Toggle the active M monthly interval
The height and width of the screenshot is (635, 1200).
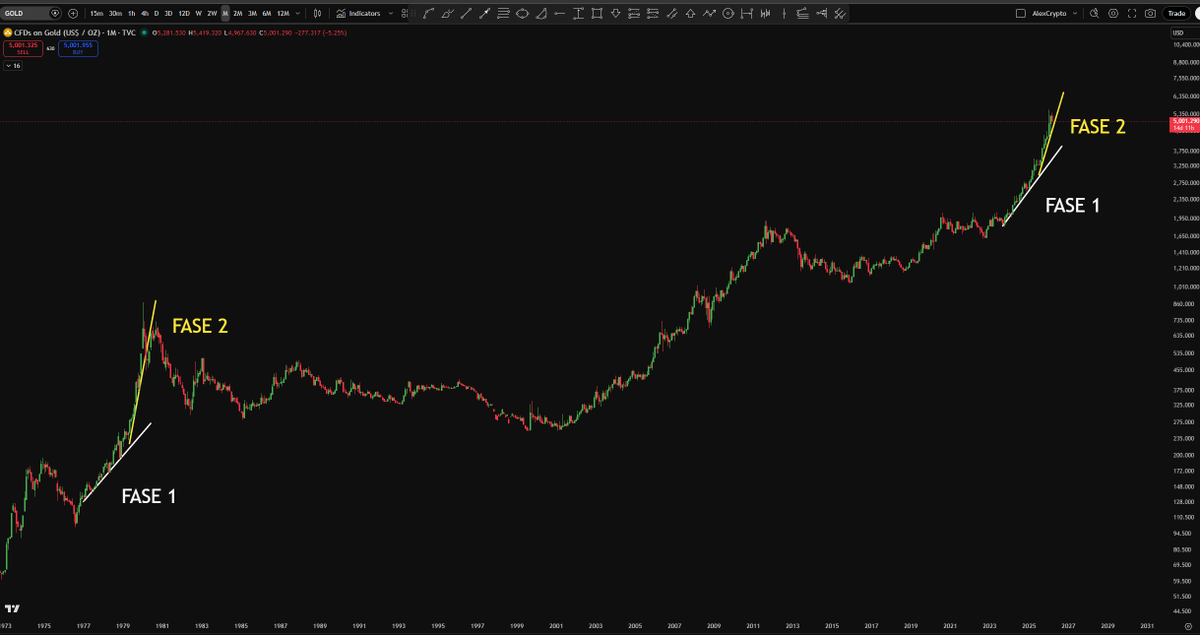click(225, 14)
